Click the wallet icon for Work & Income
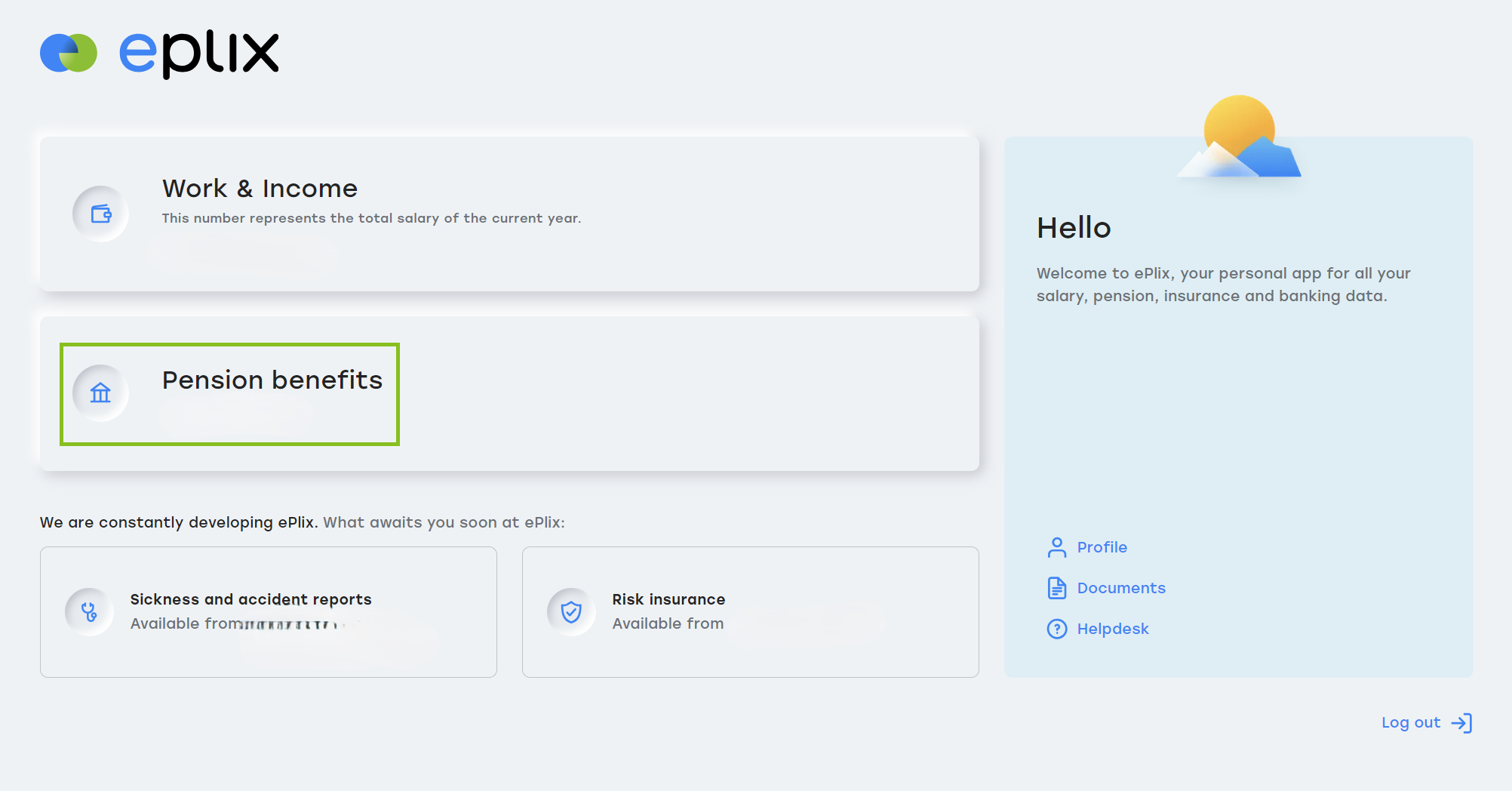 [x=100, y=214]
